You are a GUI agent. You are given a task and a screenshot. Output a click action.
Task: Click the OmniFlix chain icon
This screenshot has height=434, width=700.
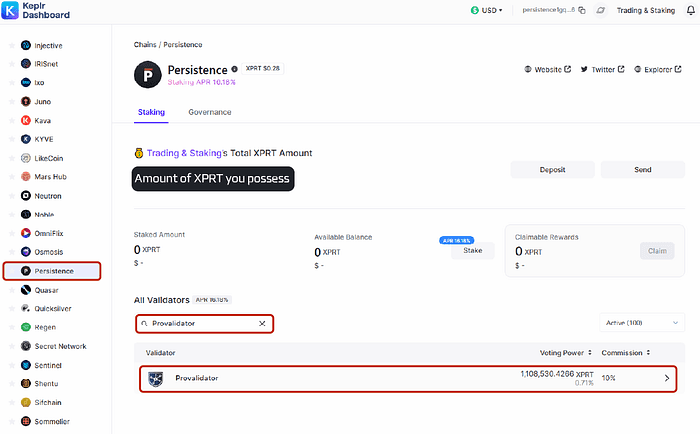pyautogui.click(x=26, y=233)
